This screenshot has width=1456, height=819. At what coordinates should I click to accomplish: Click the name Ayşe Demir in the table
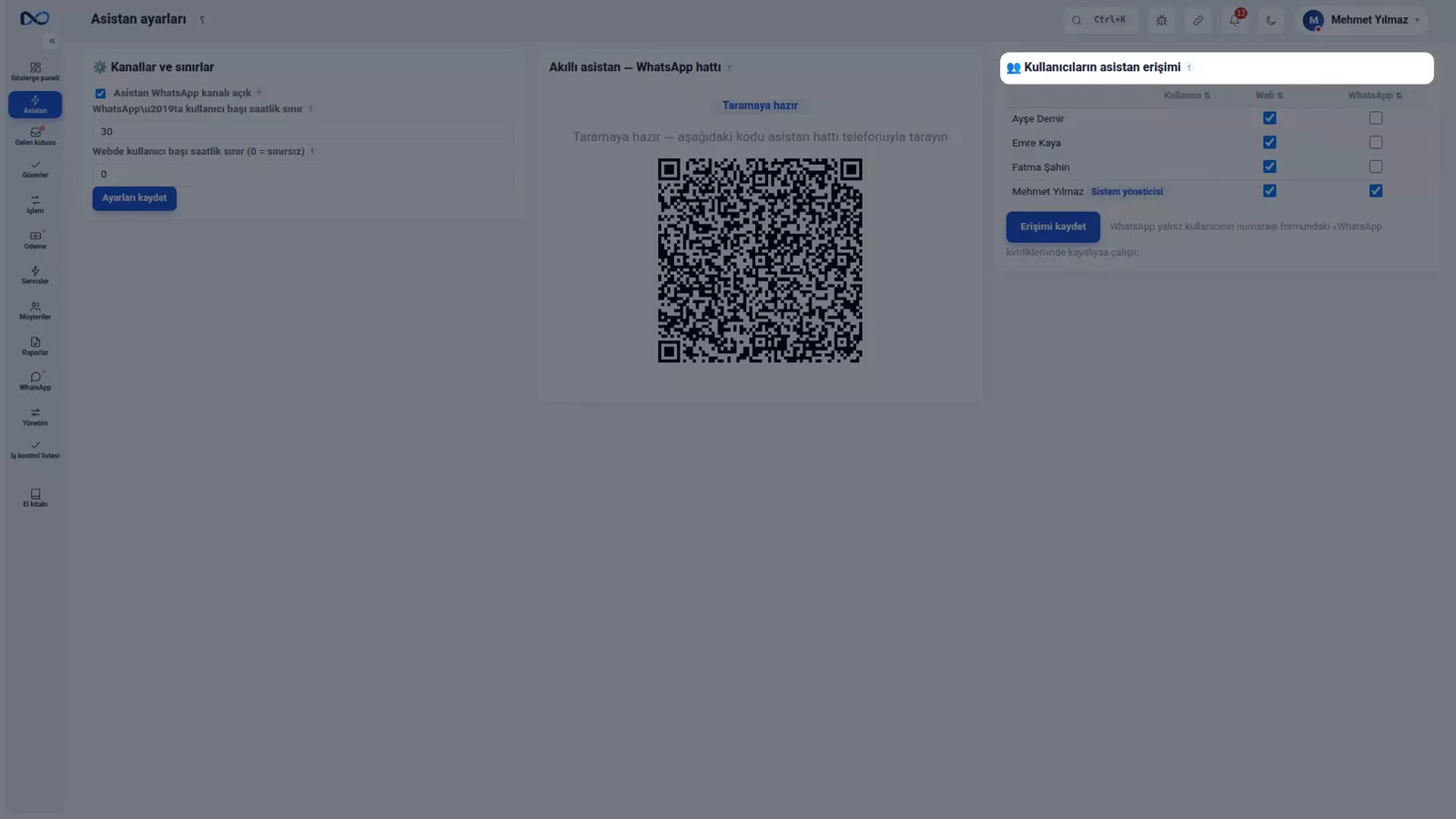click(x=1037, y=119)
